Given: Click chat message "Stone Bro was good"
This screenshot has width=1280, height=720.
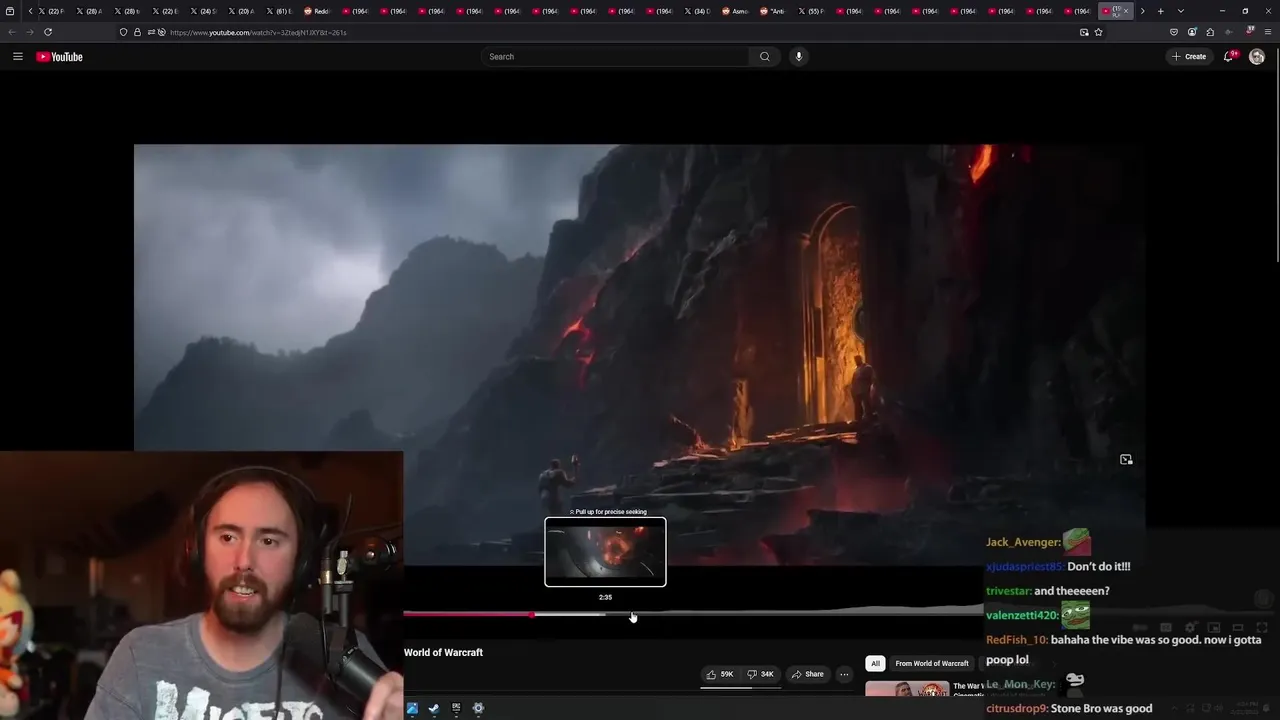Looking at the screenshot, I should click(1101, 708).
